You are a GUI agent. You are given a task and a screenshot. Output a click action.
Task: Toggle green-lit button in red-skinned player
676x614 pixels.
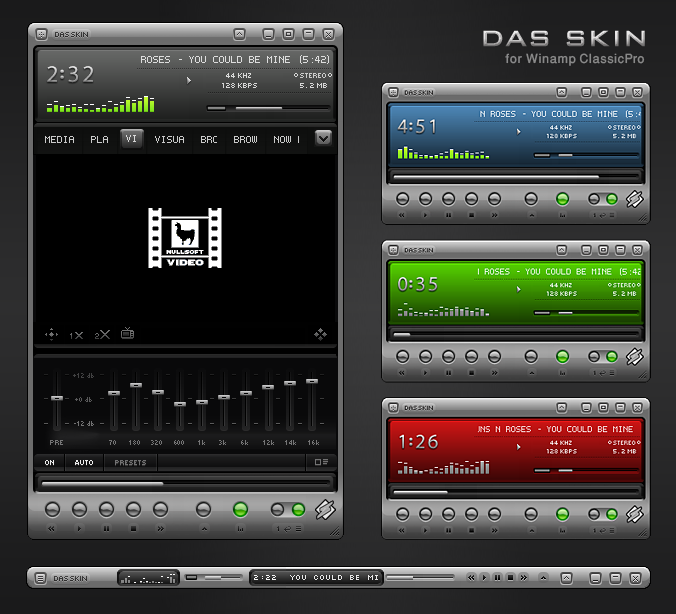point(562,514)
